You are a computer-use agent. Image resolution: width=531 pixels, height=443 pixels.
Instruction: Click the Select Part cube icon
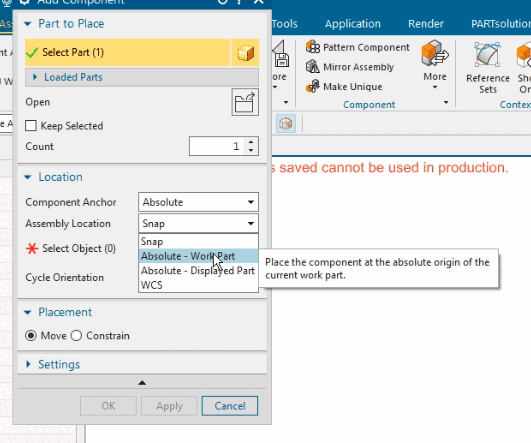pos(245,52)
